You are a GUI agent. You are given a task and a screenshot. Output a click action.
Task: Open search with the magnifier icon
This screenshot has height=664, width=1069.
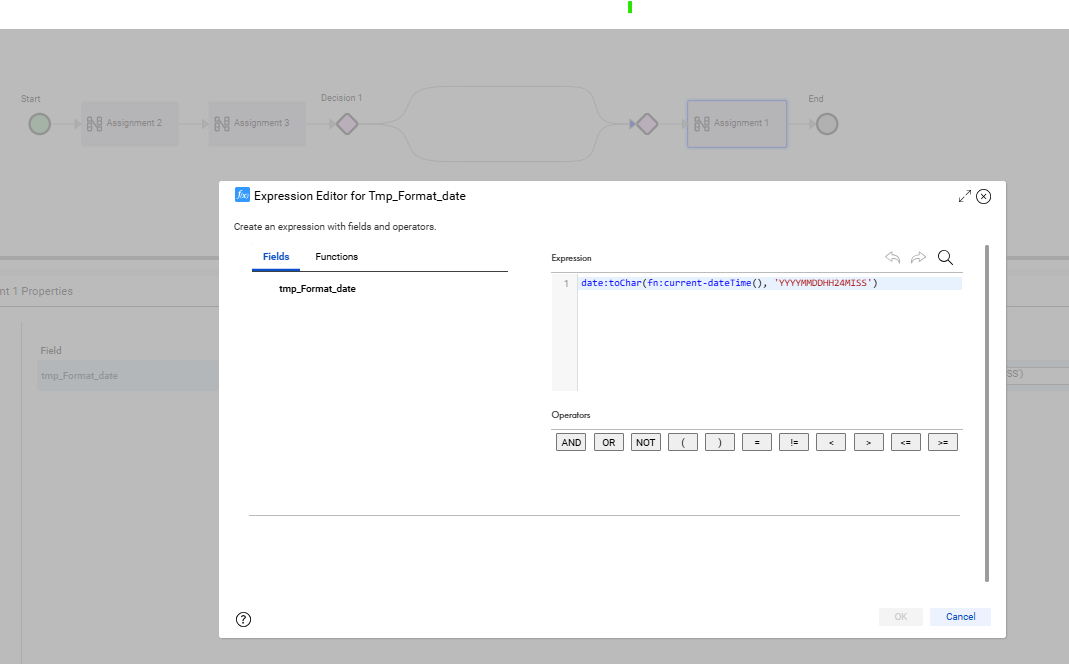[x=945, y=258]
